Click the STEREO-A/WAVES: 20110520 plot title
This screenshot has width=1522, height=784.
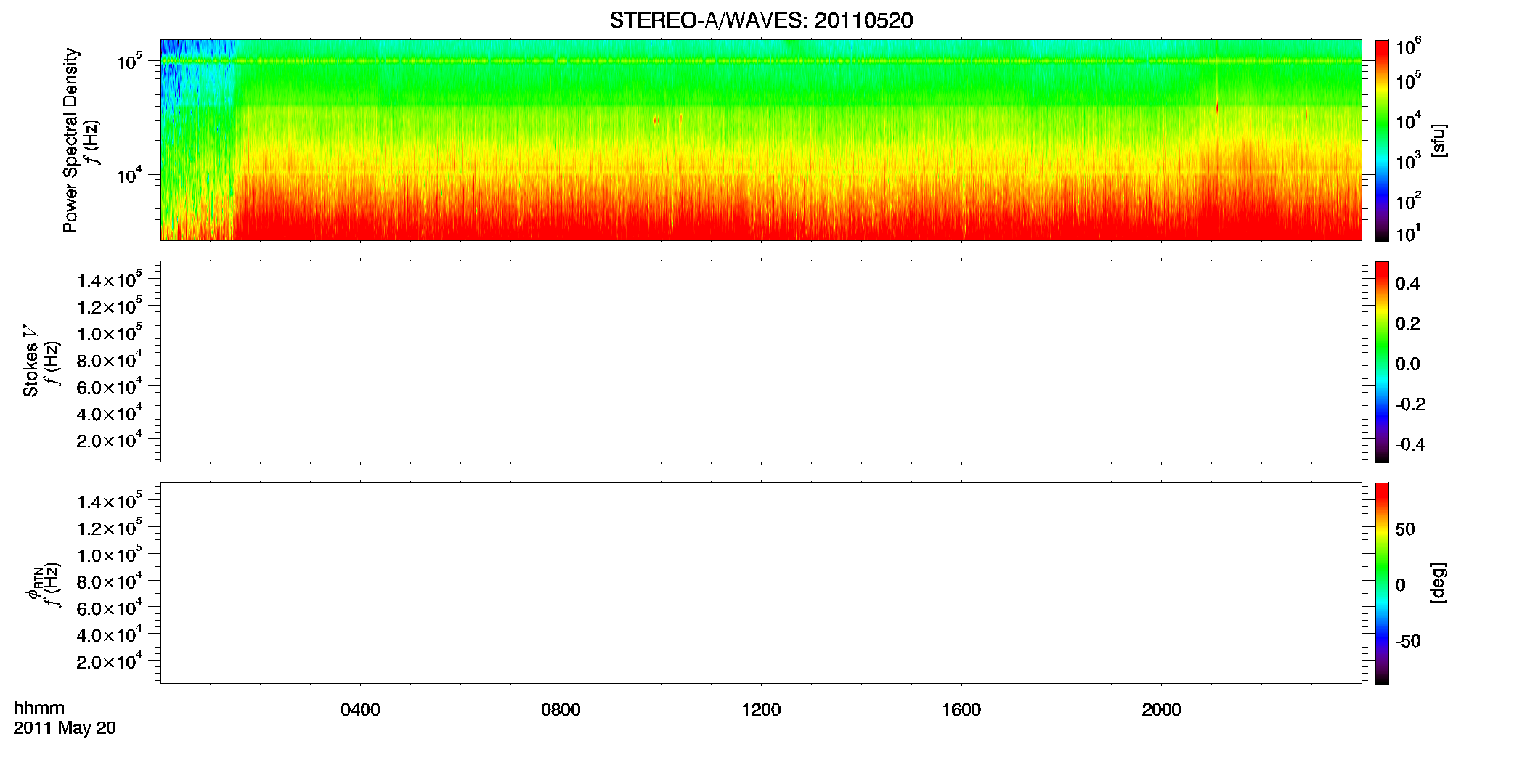coord(761,20)
